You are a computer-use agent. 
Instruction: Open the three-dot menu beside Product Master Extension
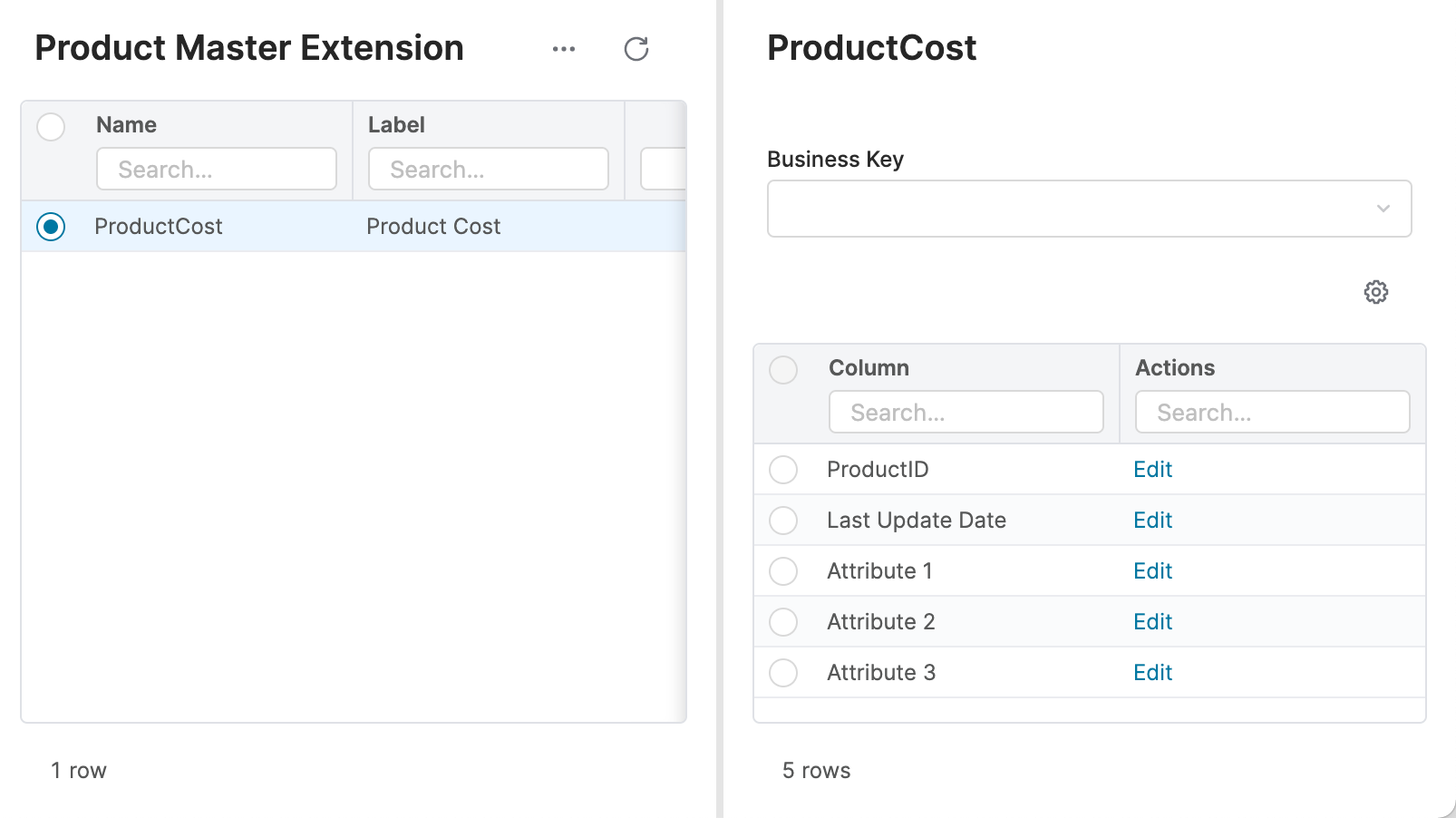(x=564, y=49)
